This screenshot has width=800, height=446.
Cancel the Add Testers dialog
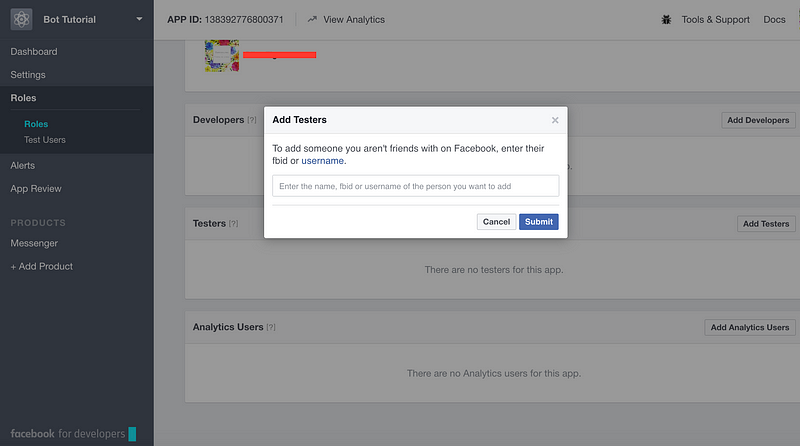click(496, 221)
